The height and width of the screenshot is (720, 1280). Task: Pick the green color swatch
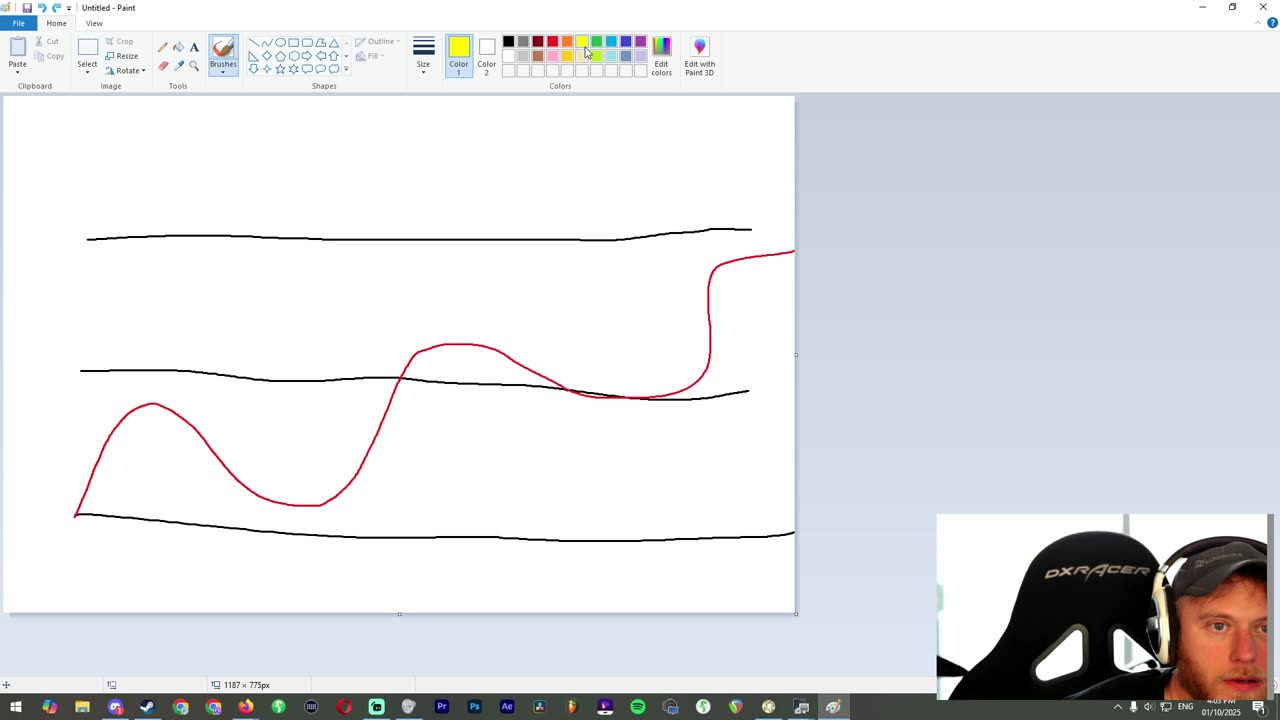(x=596, y=42)
